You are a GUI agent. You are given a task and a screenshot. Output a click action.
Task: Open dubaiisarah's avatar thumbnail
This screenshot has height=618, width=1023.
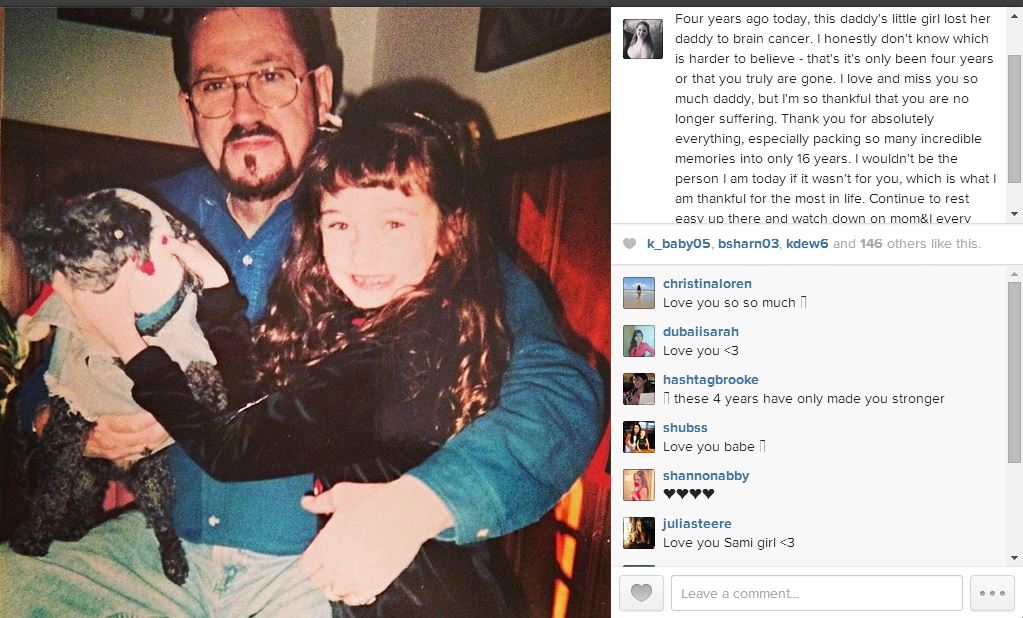639,341
